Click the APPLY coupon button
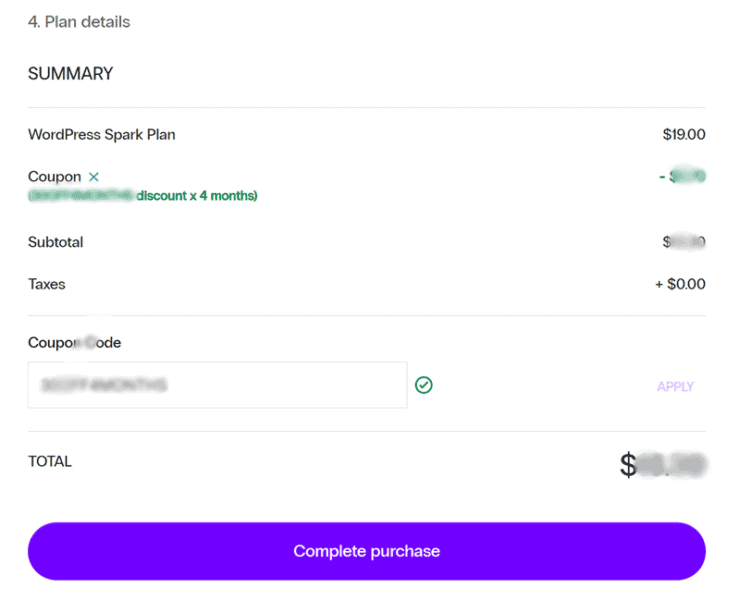 [x=675, y=387]
